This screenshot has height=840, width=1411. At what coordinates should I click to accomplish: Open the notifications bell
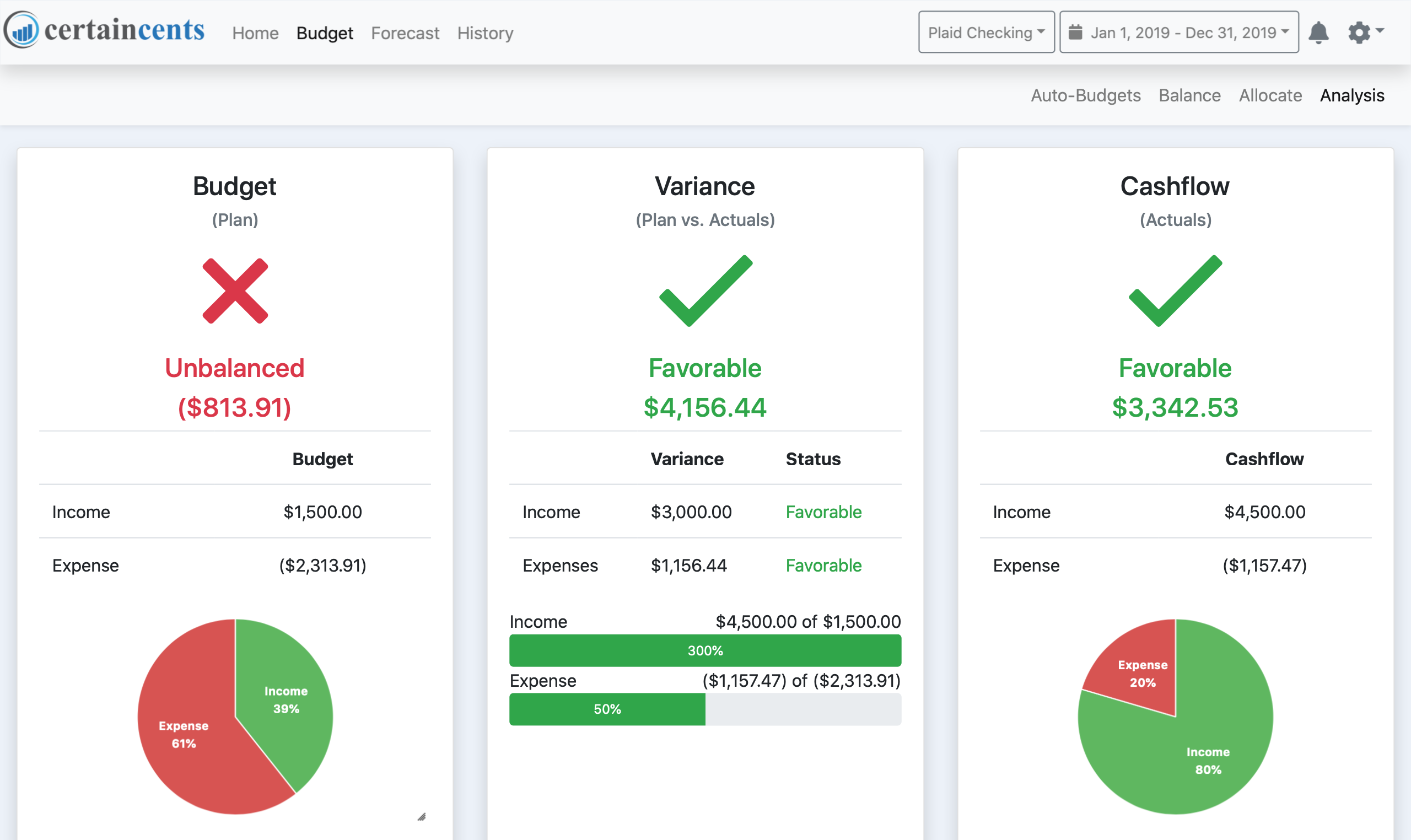click(x=1318, y=33)
